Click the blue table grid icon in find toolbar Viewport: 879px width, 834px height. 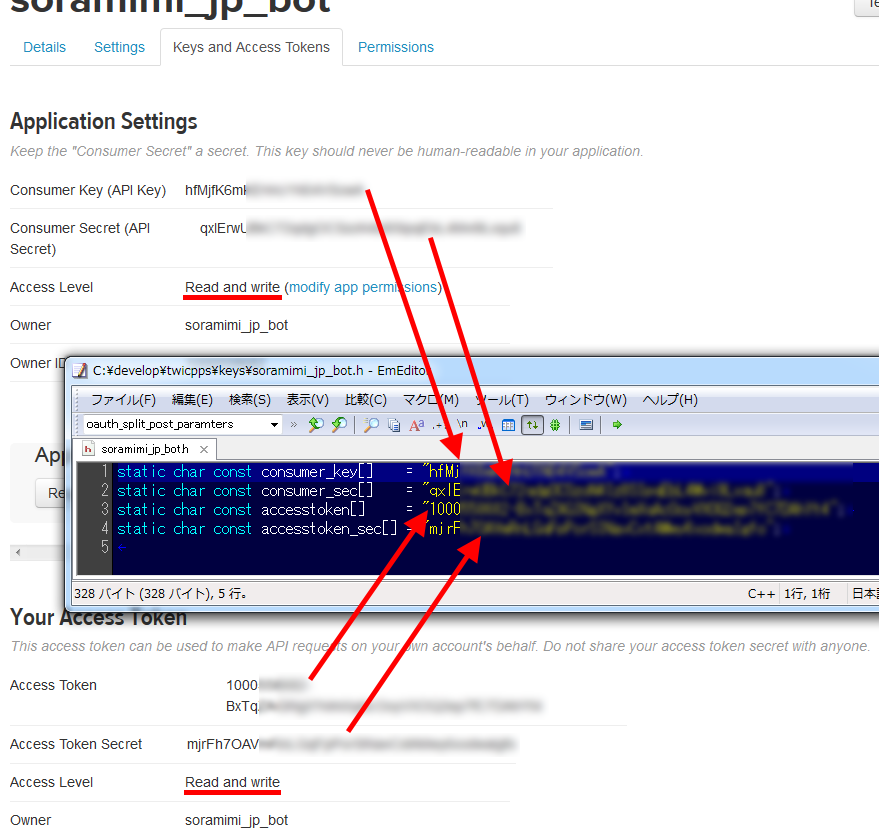pyautogui.click(x=508, y=425)
